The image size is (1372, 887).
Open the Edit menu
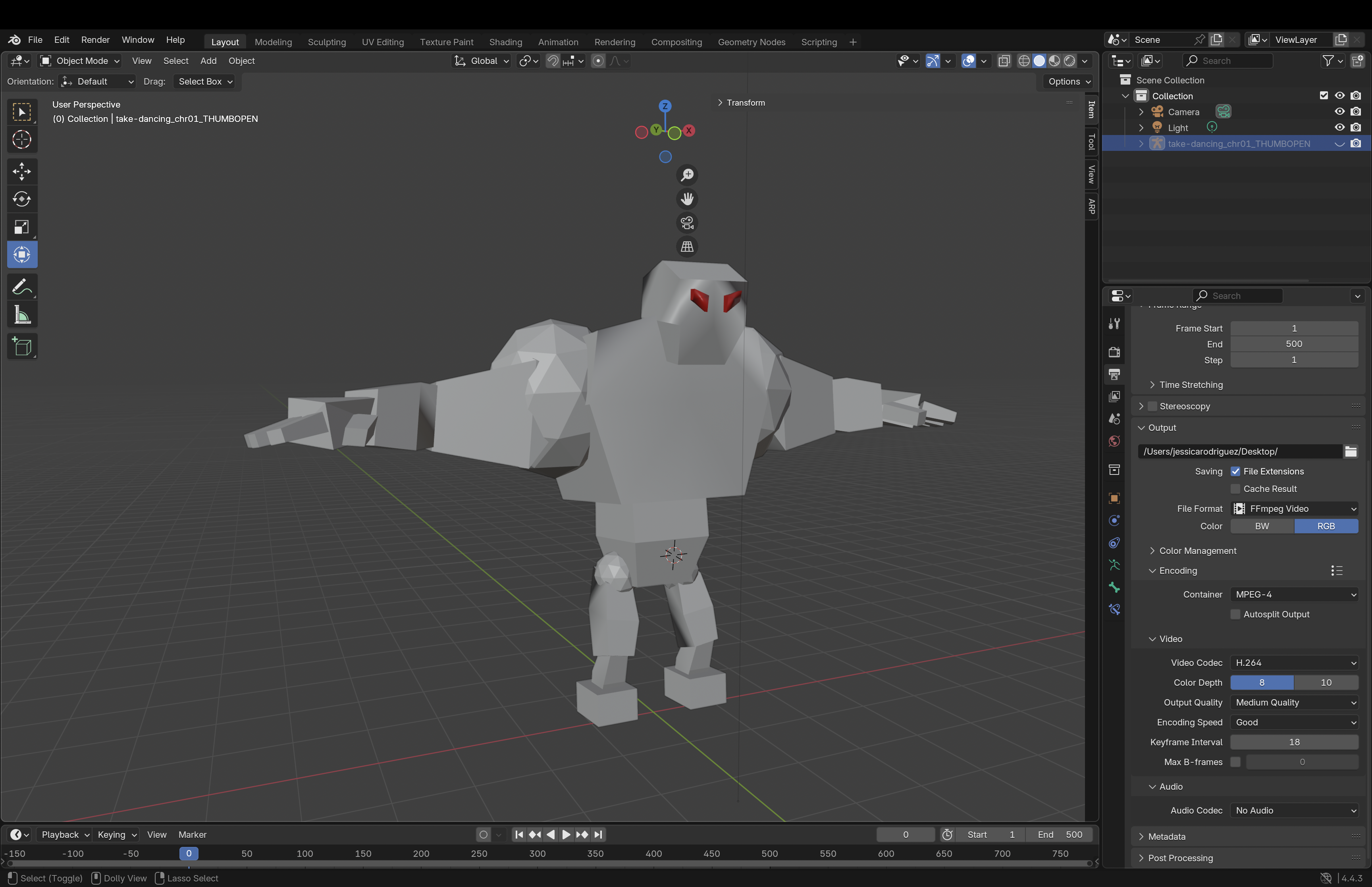point(61,40)
